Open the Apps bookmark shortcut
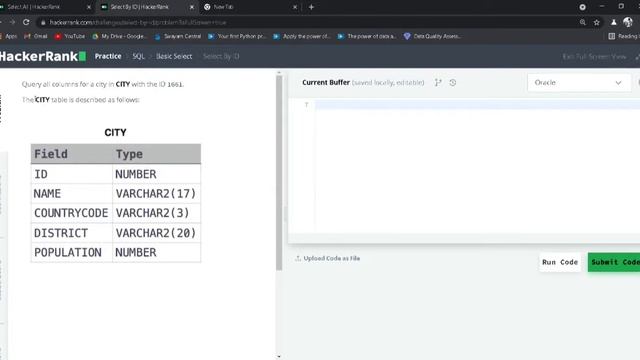This screenshot has height=360, width=640. 8,36
